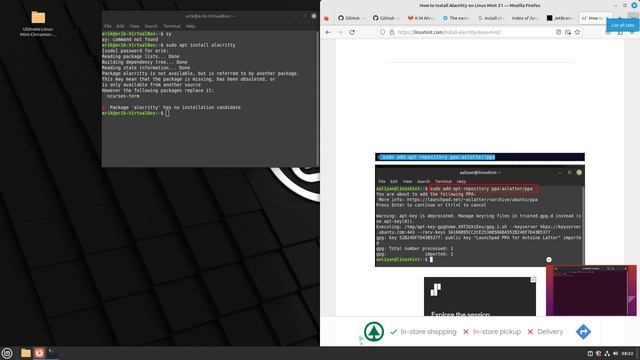
Task: Click the article's terminal screenshot image
Action: (x=480, y=216)
